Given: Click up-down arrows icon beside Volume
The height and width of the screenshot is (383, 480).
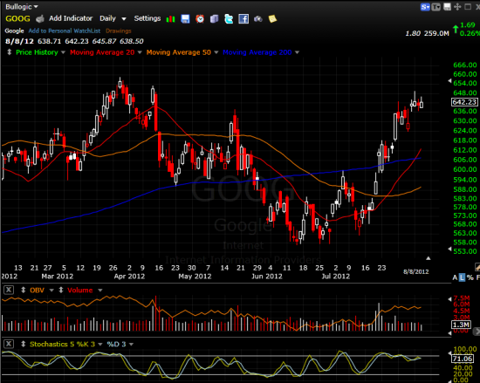Looking at the screenshot, I should (x=61, y=290).
